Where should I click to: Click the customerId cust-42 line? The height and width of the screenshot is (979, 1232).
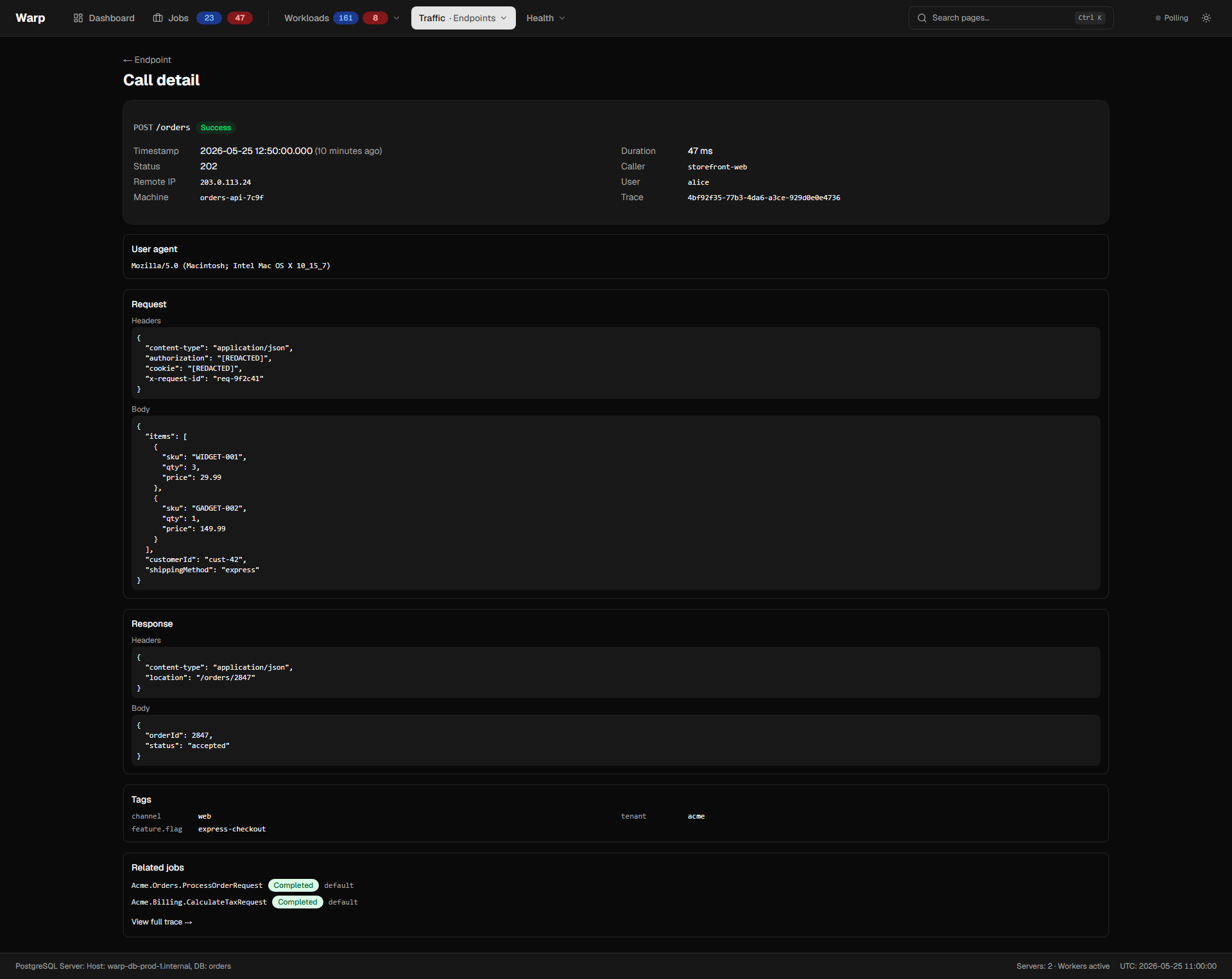[196, 559]
